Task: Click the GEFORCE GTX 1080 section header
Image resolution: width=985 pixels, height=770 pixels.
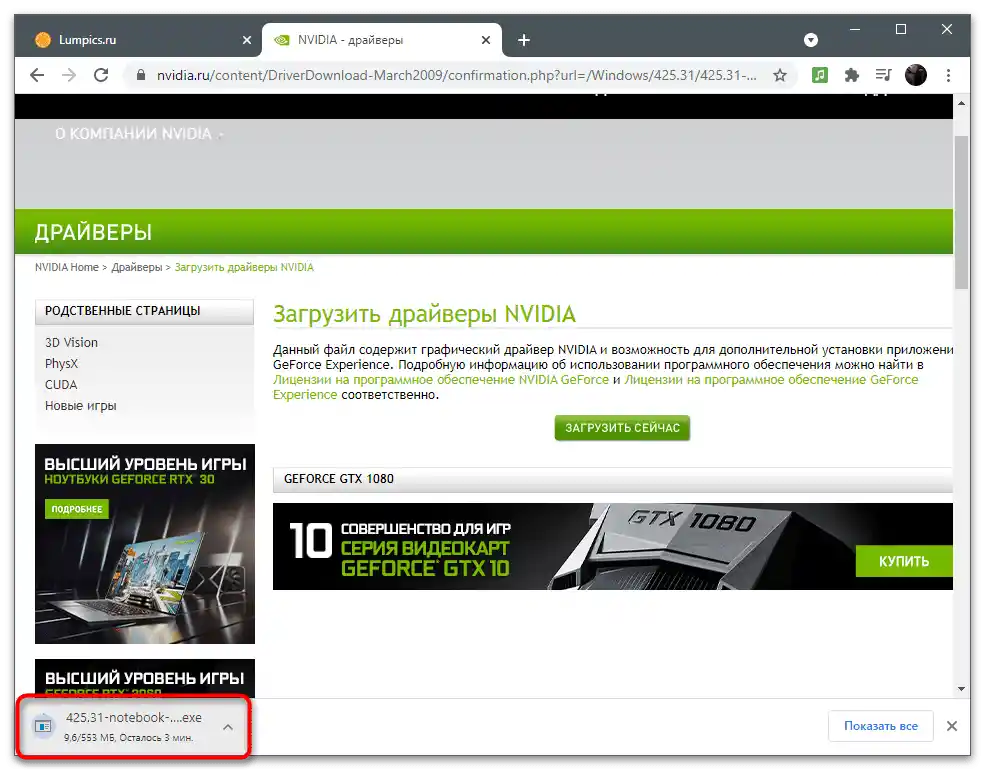Action: point(612,479)
